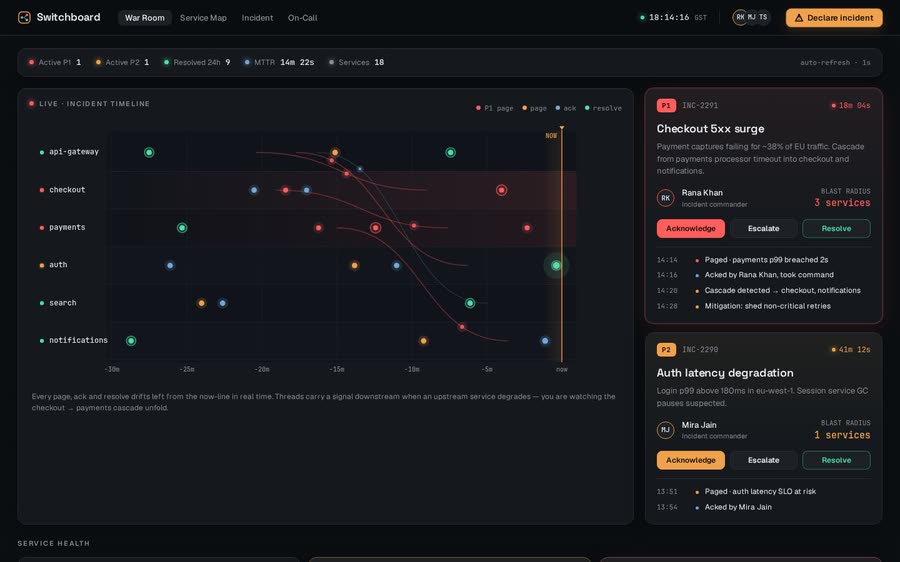Toggle the P1 page legend filter
Viewport: 900px width, 562px height.
click(494, 108)
